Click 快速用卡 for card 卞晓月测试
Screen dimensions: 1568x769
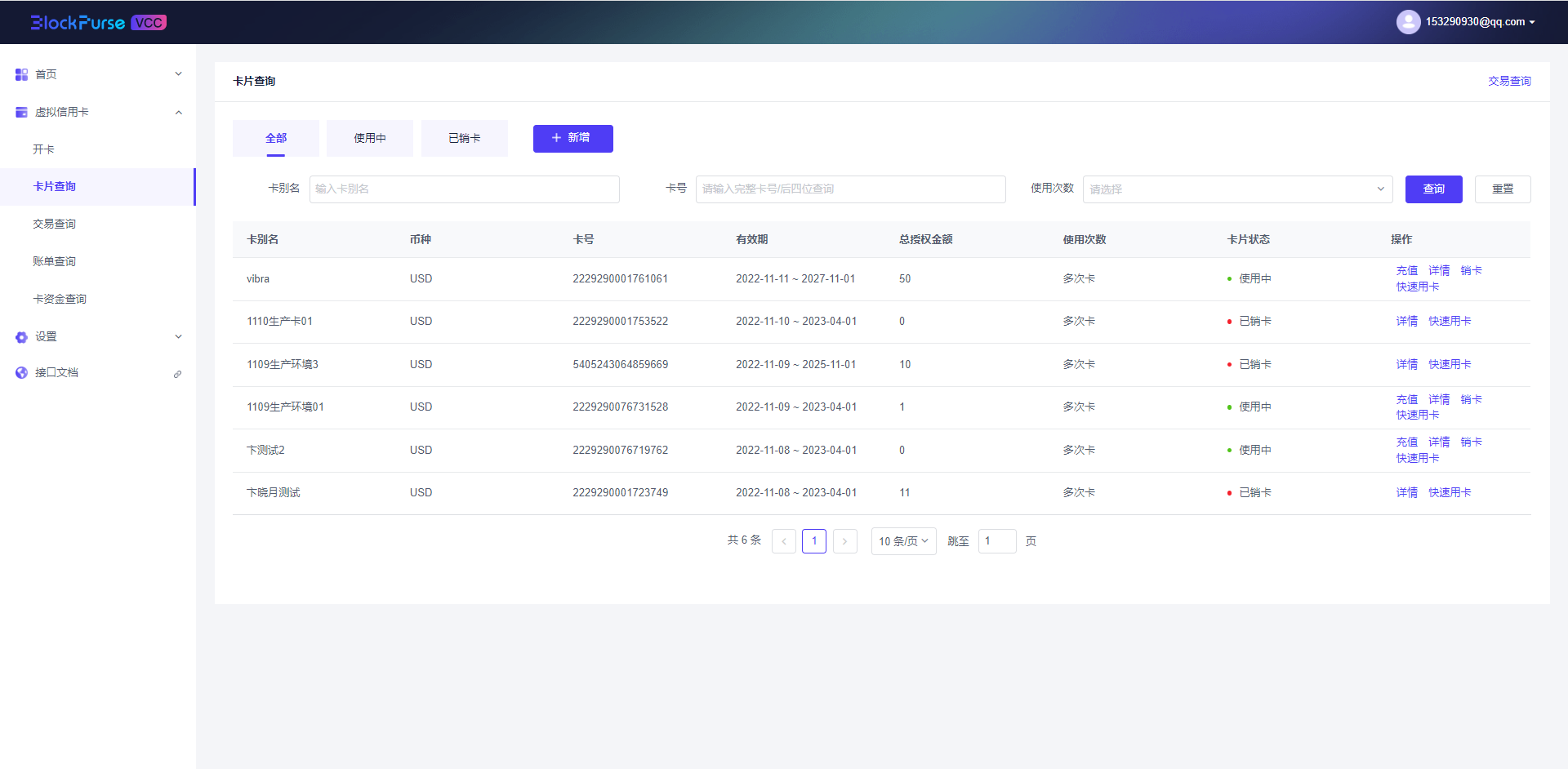[1450, 492]
